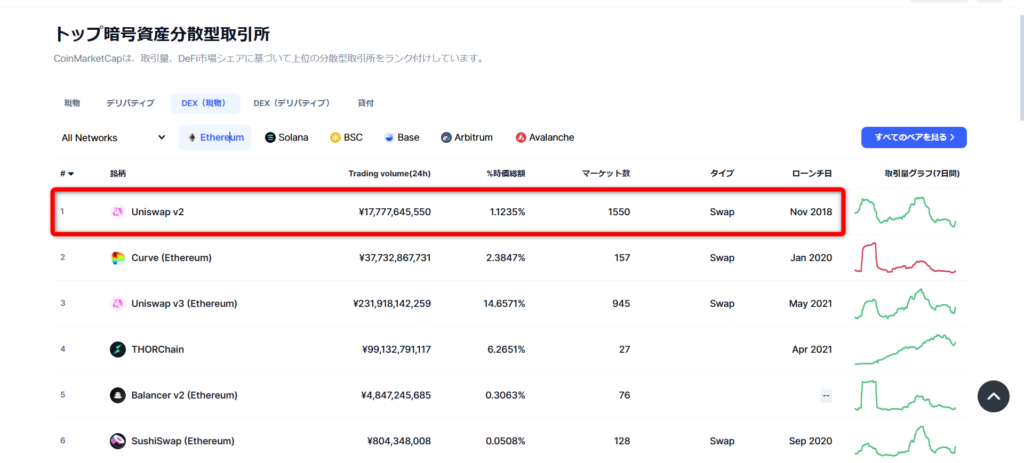Switch to the デリバティブ tab

[131, 103]
